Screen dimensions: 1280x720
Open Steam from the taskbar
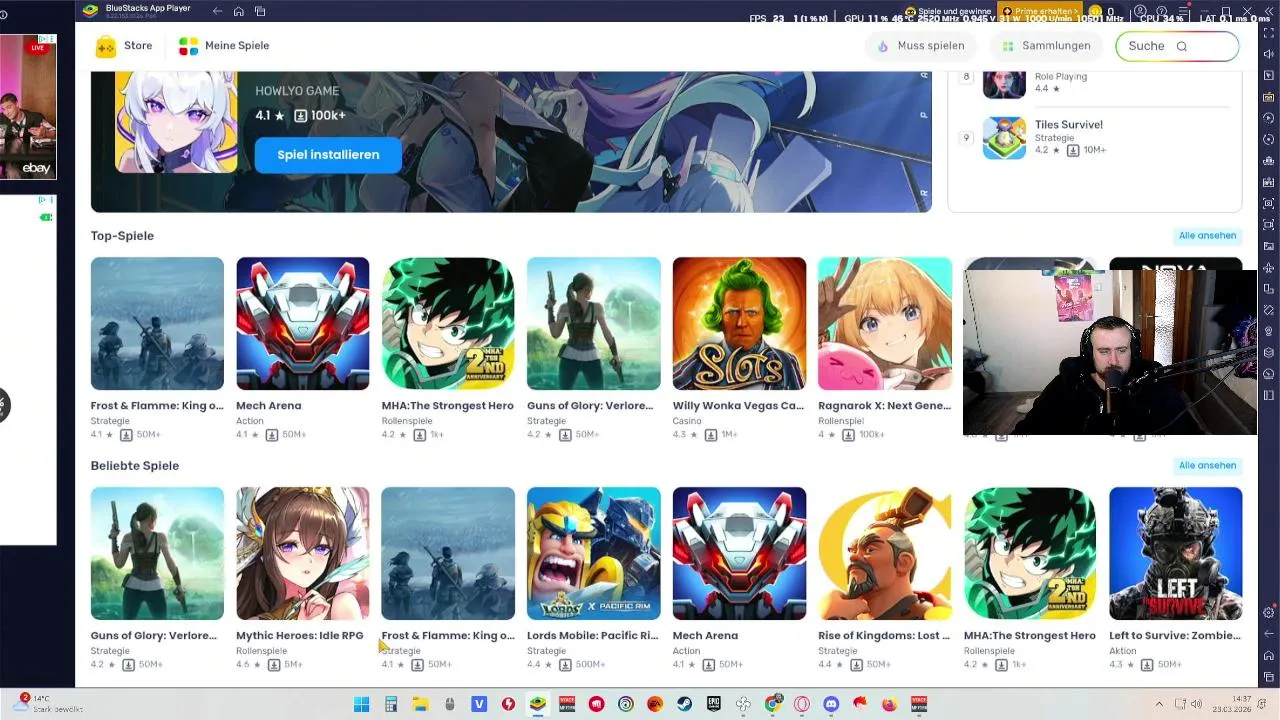pyautogui.click(x=684, y=704)
